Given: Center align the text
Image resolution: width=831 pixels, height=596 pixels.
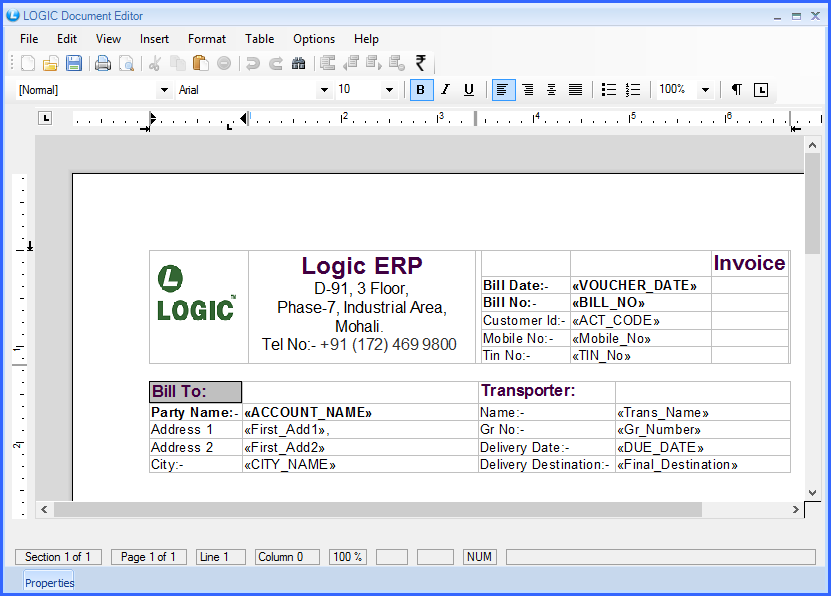Looking at the screenshot, I should pos(551,90).
